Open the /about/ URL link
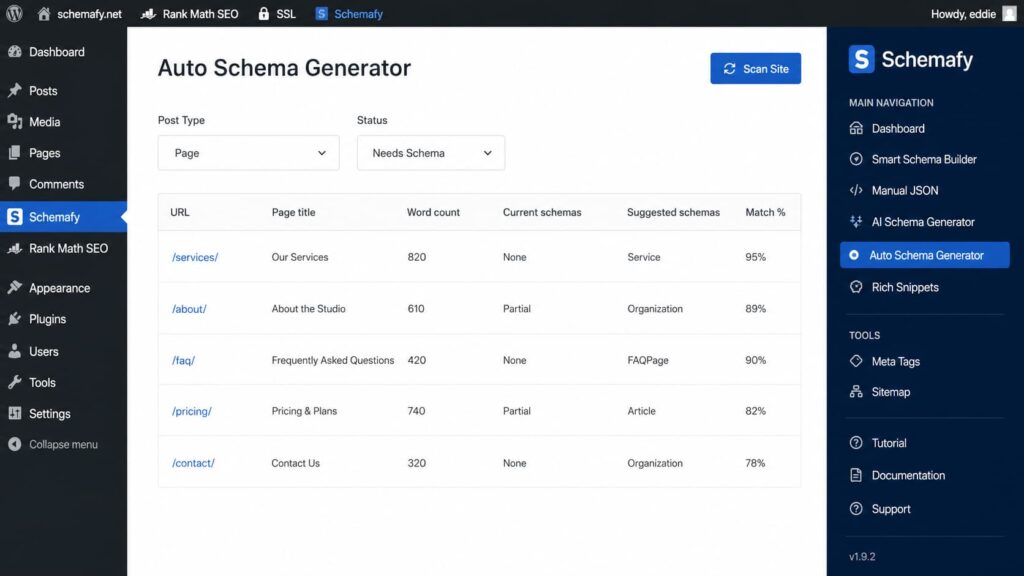The width and height of the screenshot is (1024, 576). 189,309
